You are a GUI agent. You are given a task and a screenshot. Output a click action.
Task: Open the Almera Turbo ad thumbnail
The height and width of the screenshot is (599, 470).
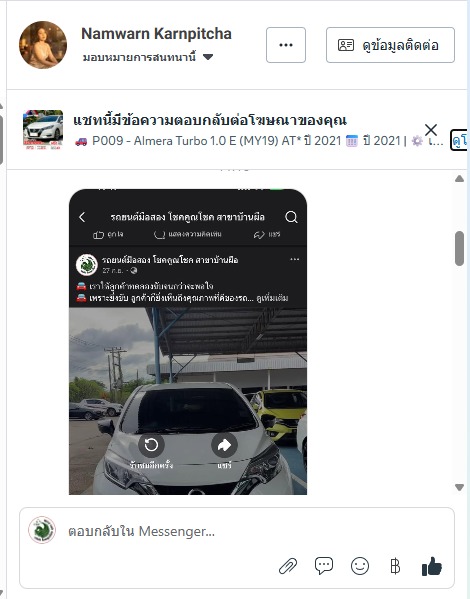(43, 130)
